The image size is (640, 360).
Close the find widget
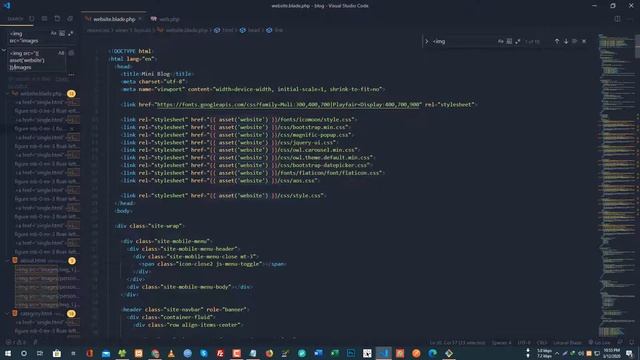point(584,41)
